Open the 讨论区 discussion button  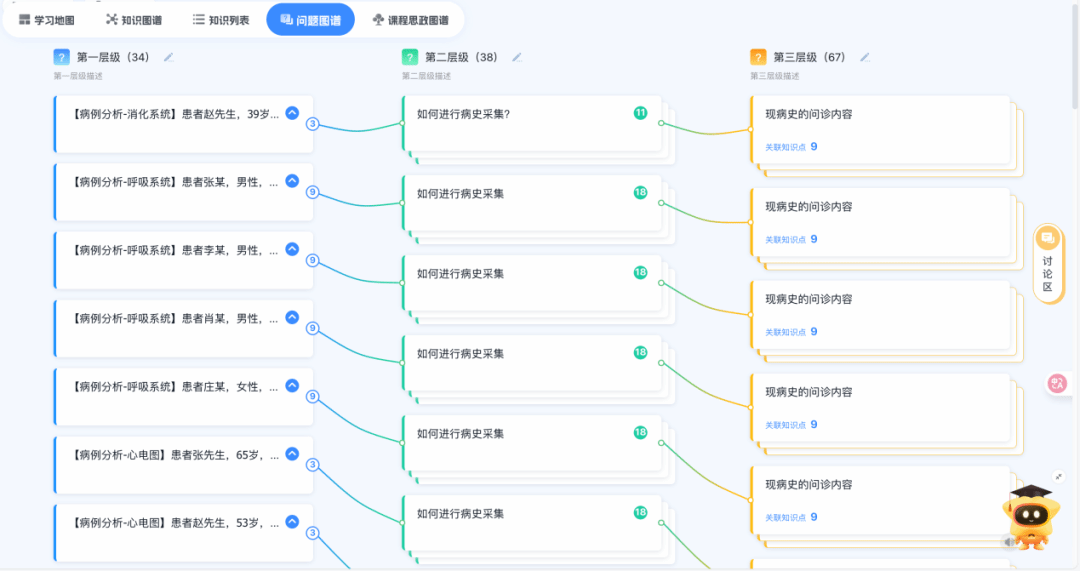[1048, 263]
